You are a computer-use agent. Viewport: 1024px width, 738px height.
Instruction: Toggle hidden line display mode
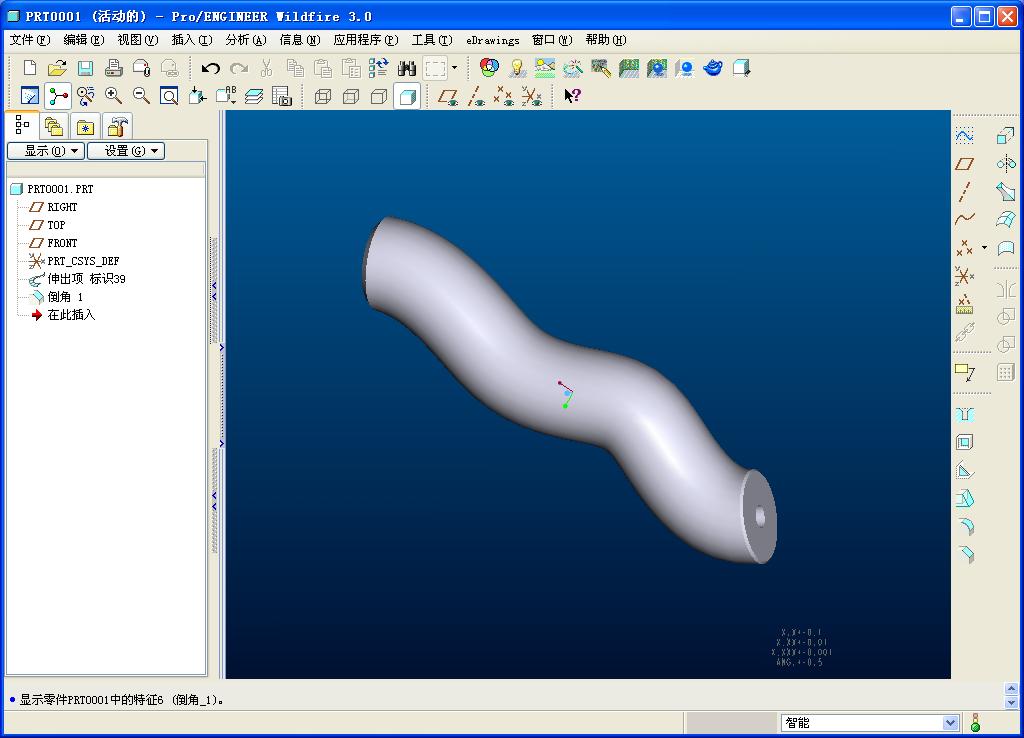(x=351, y=97)
